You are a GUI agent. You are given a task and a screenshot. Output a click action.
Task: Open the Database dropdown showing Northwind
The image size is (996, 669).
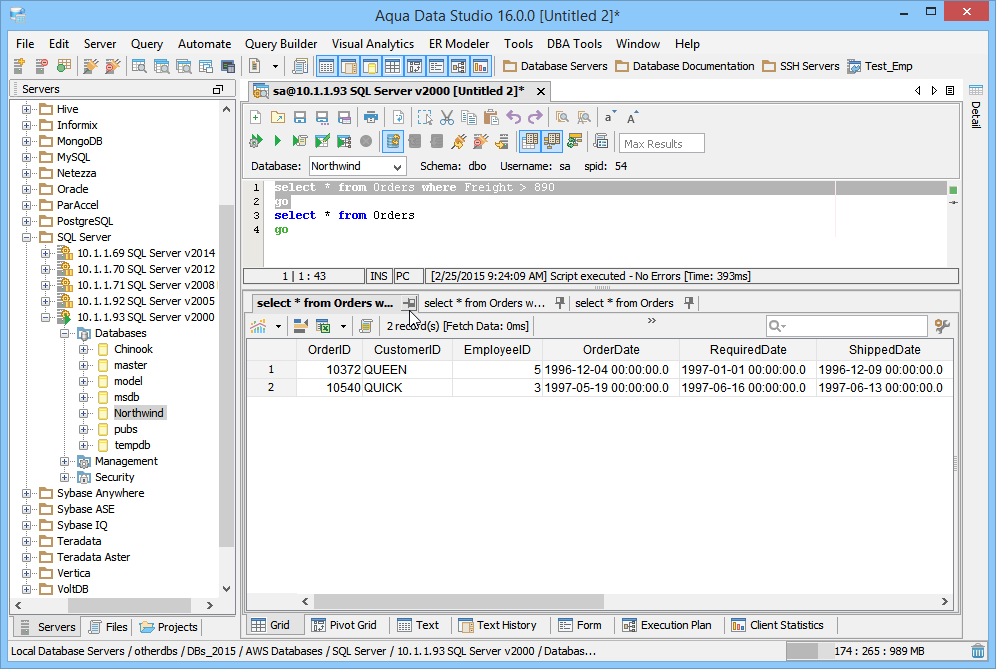point(358,166)
